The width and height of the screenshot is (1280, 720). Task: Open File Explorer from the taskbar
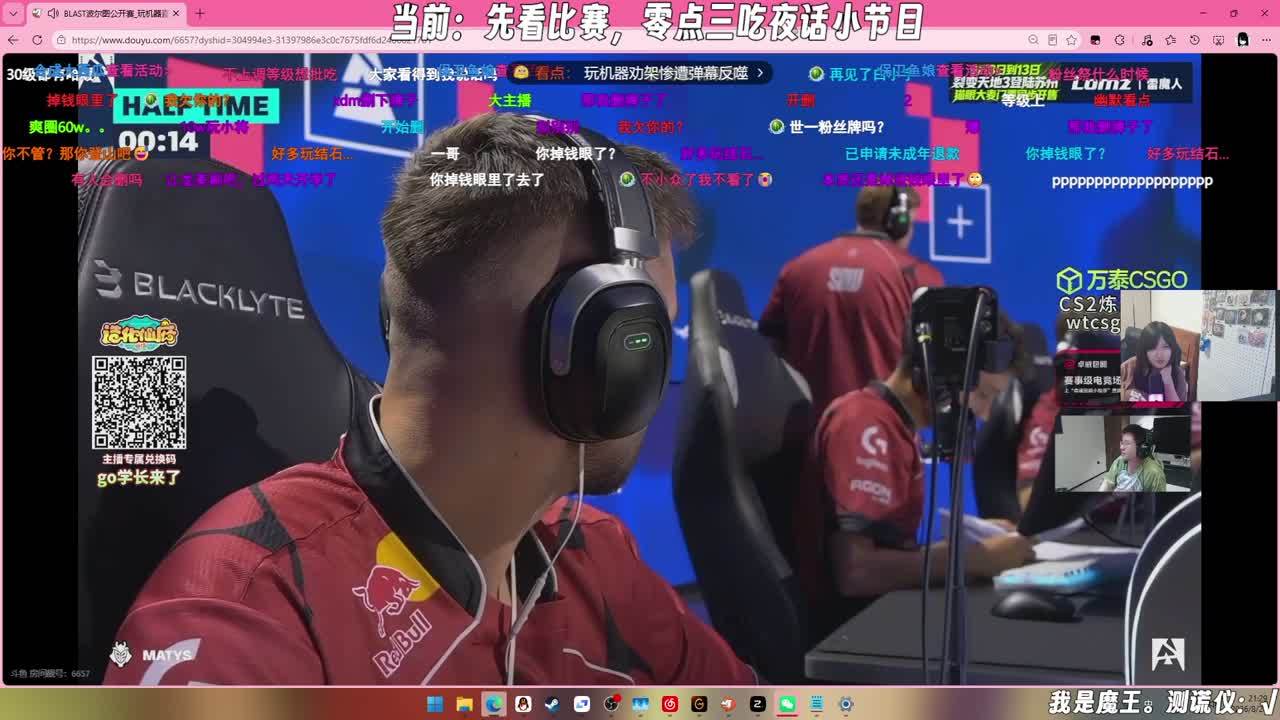click(464, 704)
